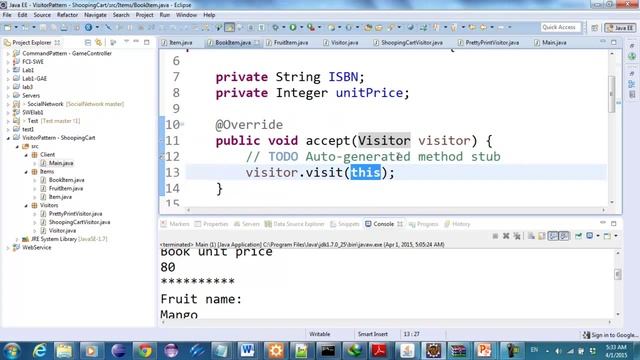This screenshot has width=640, height=360.
Task: Click Remove All Terminated Launches icon
Action: click(x=517, y=236)
